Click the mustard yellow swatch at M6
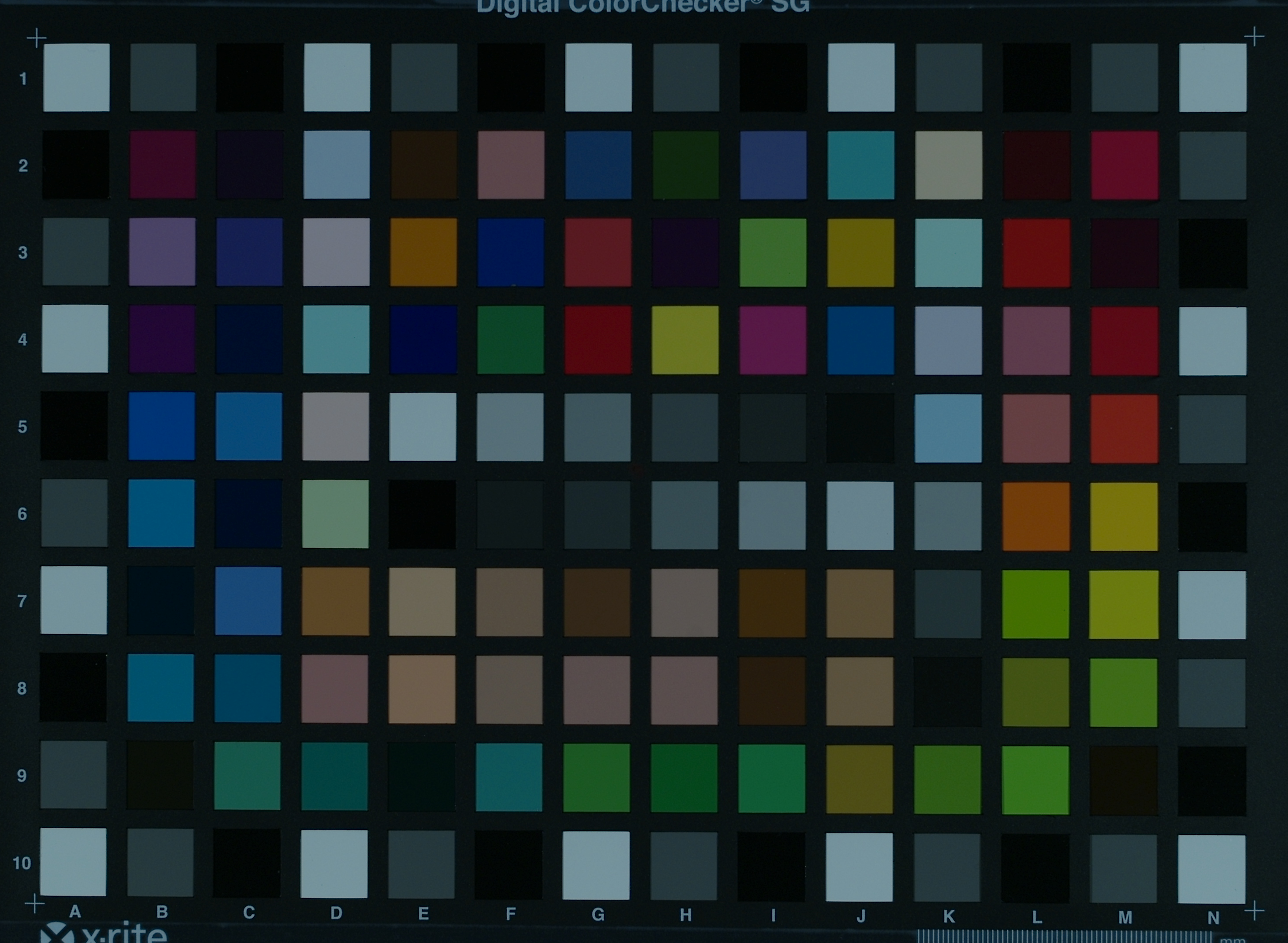This screenshot has height=943, width=1288. pos(1124,517)
